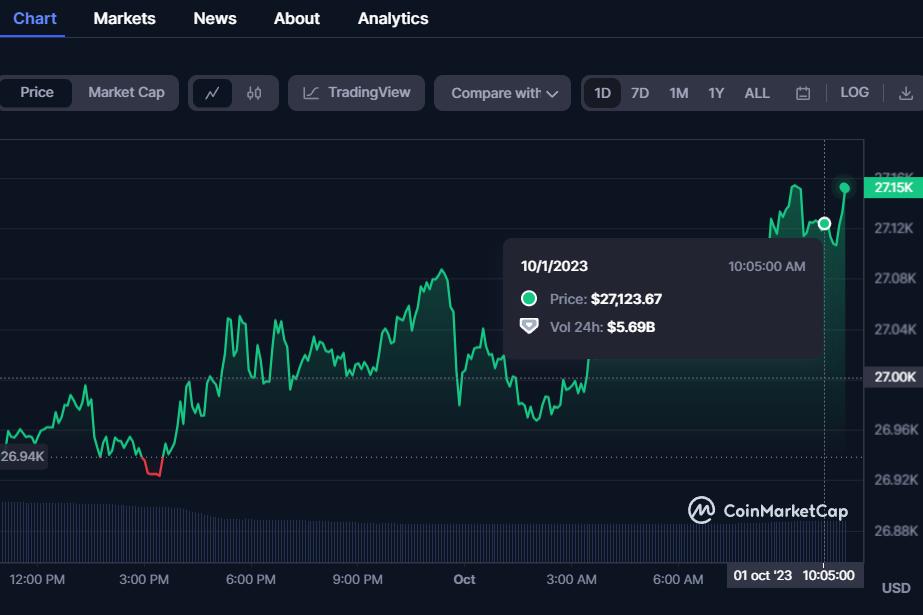Switch to the News tab

215,18
